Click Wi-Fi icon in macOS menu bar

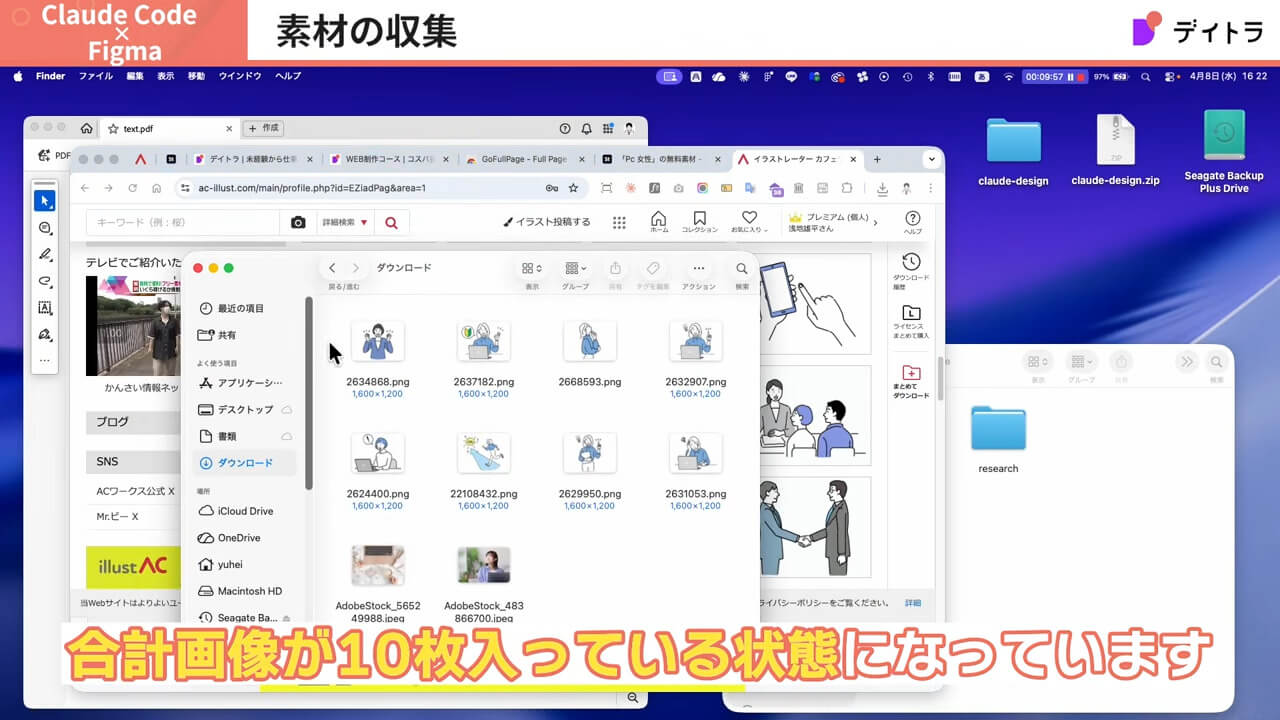click(1009, 76)
